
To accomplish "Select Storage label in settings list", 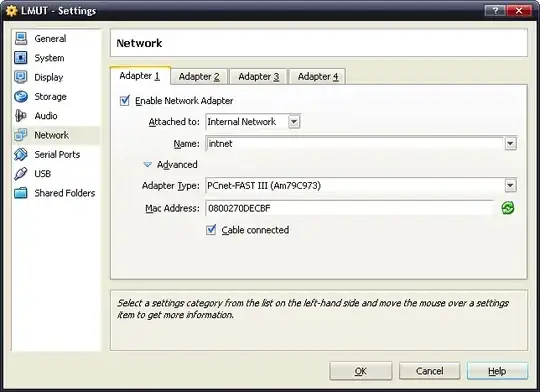I will (x=50, y=96).
